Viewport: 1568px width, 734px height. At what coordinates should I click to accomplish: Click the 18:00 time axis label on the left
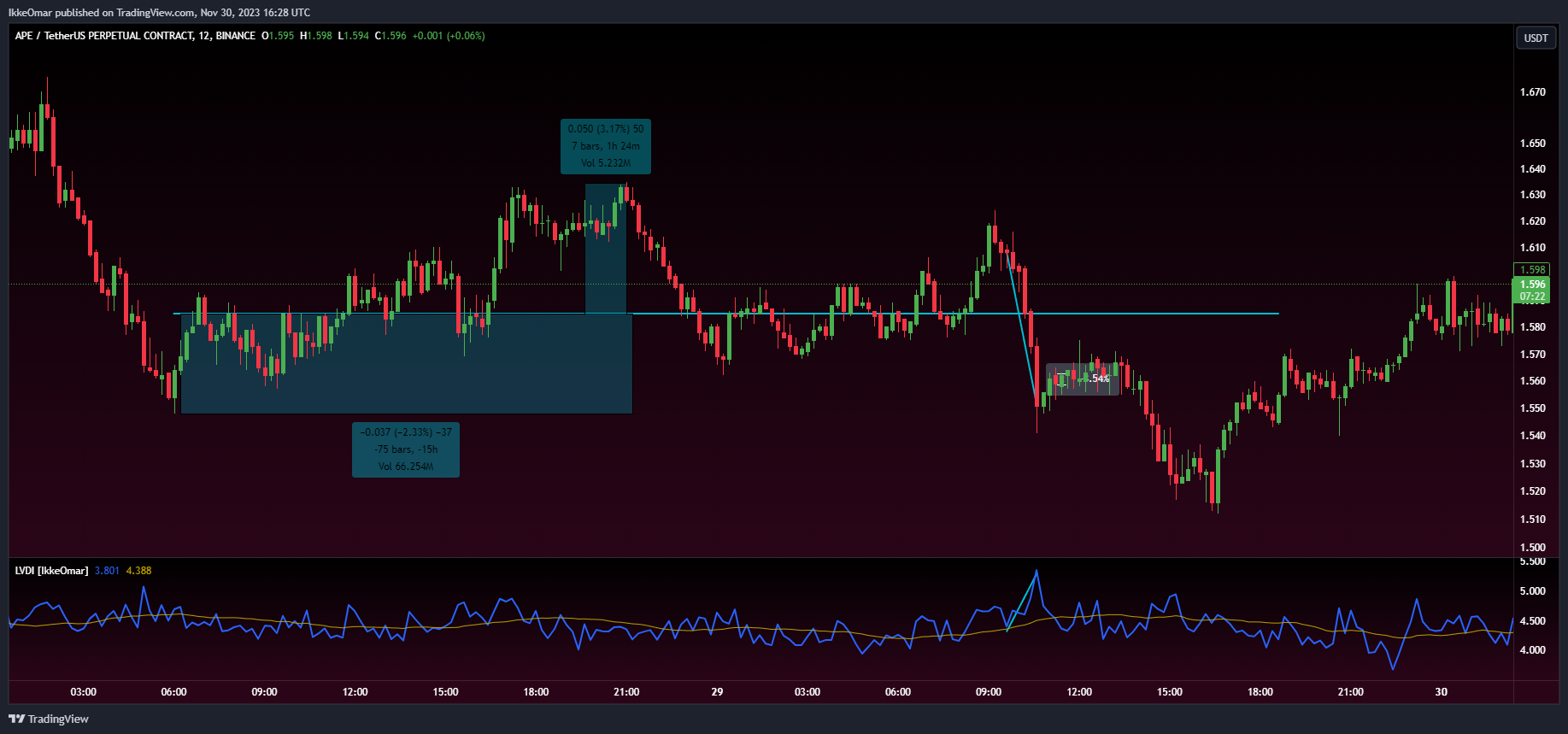tap(537, 692)
